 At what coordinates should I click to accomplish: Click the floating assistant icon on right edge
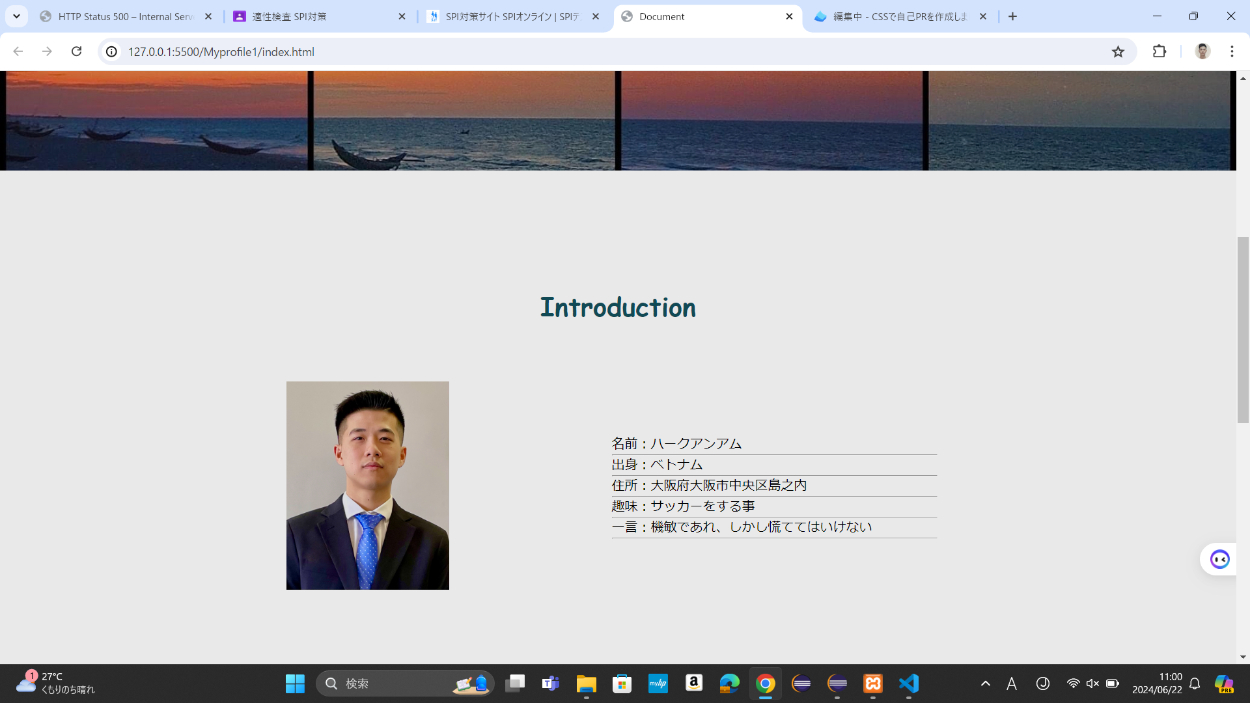[1219, 559]
